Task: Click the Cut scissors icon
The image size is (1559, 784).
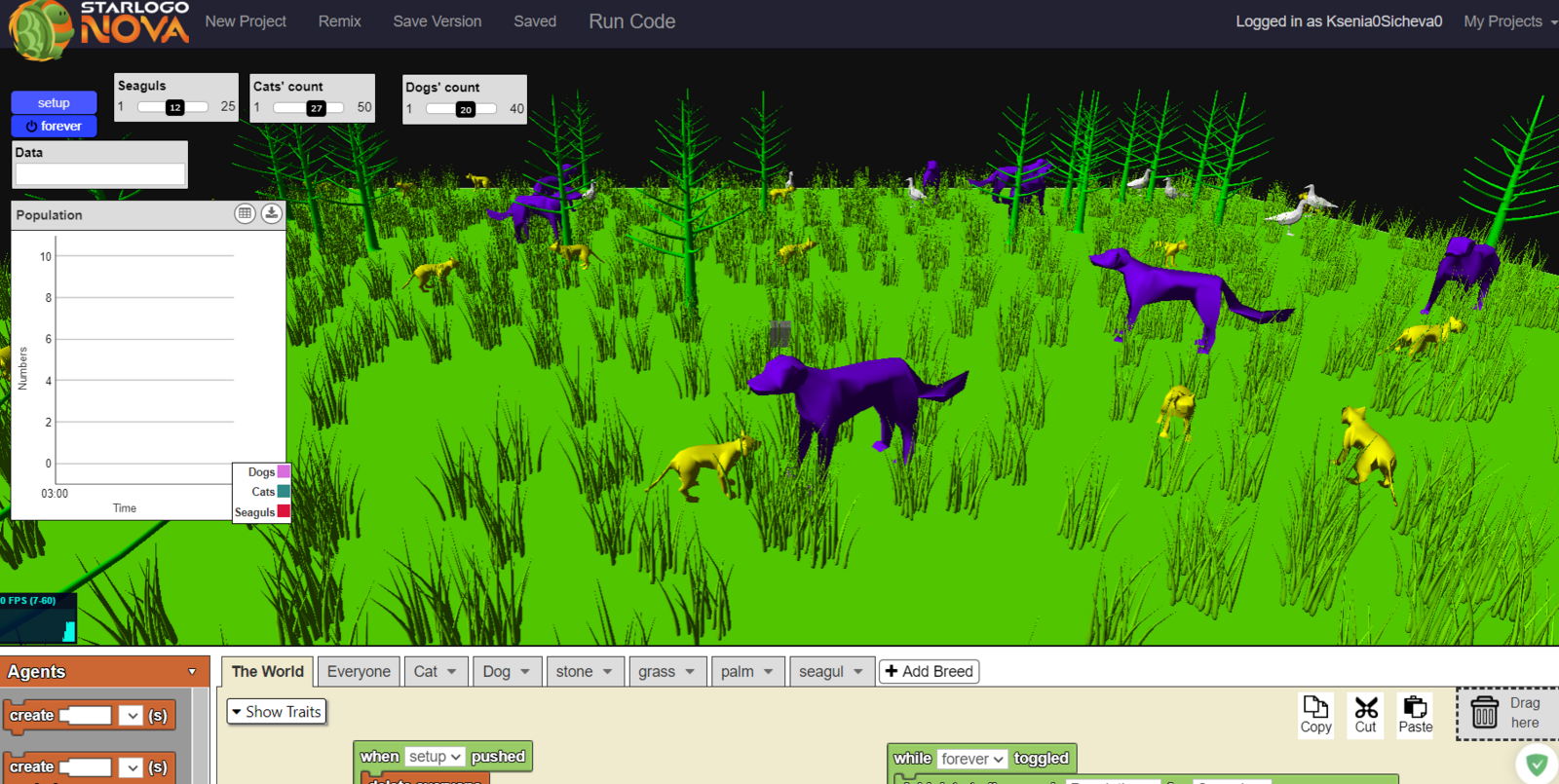Action: point(1366,715)
